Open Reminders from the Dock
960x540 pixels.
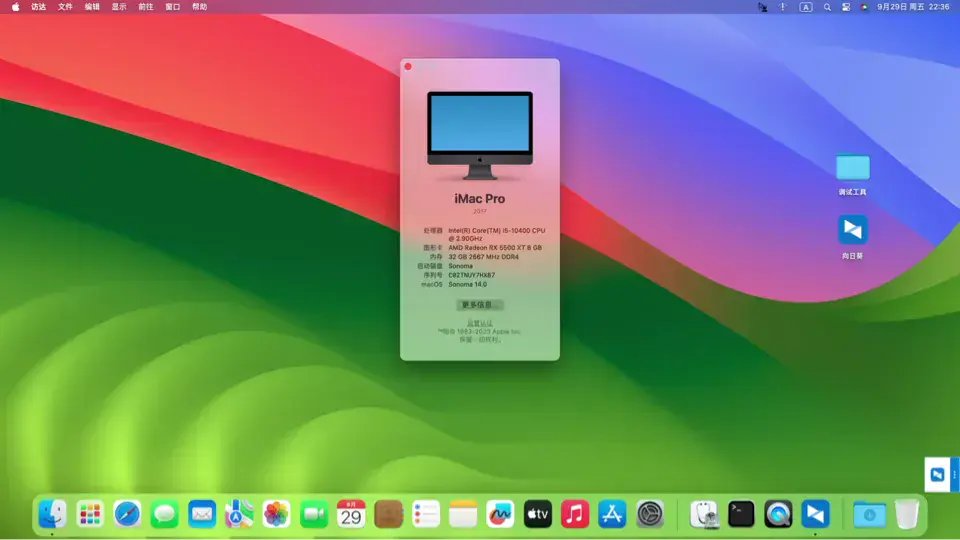pos(426,514)
